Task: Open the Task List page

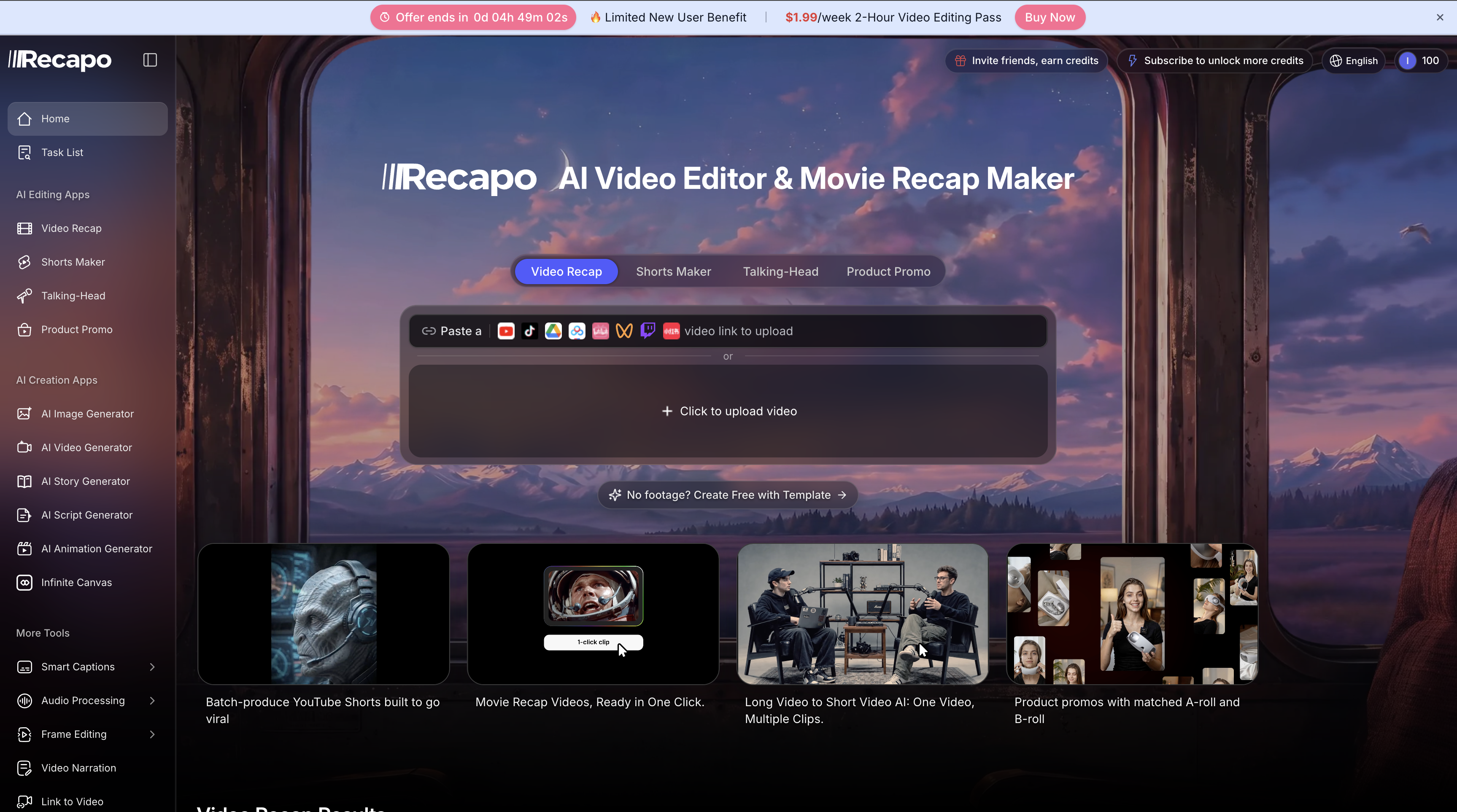Action: [88, 152]
